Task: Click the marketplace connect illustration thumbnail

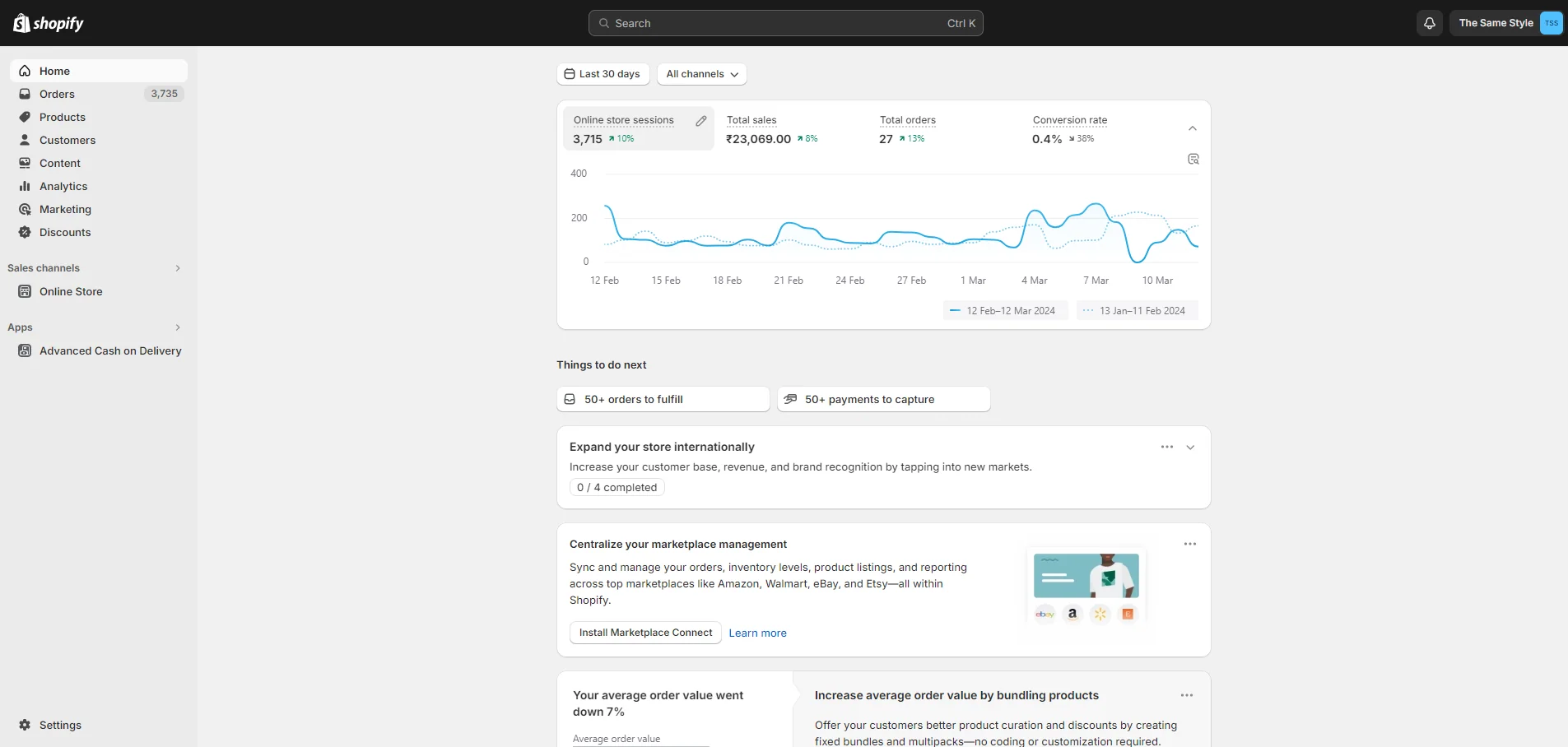Action: tap(1086, 587)
